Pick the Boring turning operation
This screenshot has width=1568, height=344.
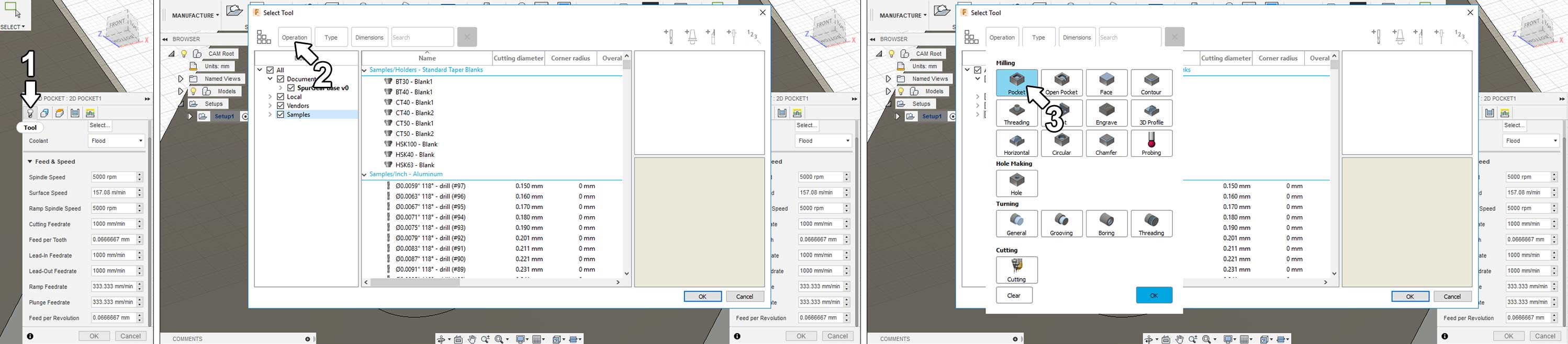tap(1106, 224)
